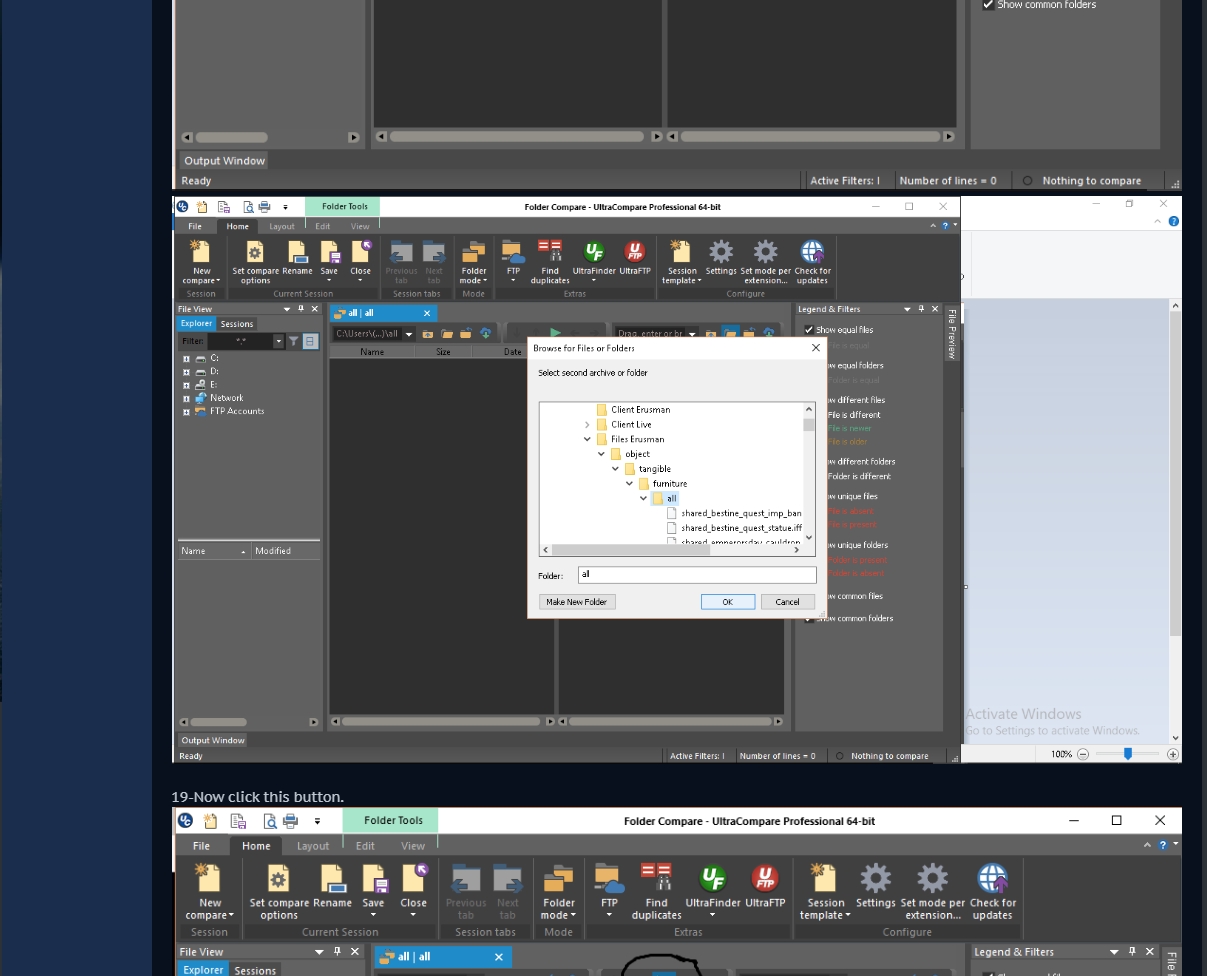The width and height of the screenshot is (1207, 976).
Task: Select the furniture folder in dialog tree
Action: coord(669,484)
